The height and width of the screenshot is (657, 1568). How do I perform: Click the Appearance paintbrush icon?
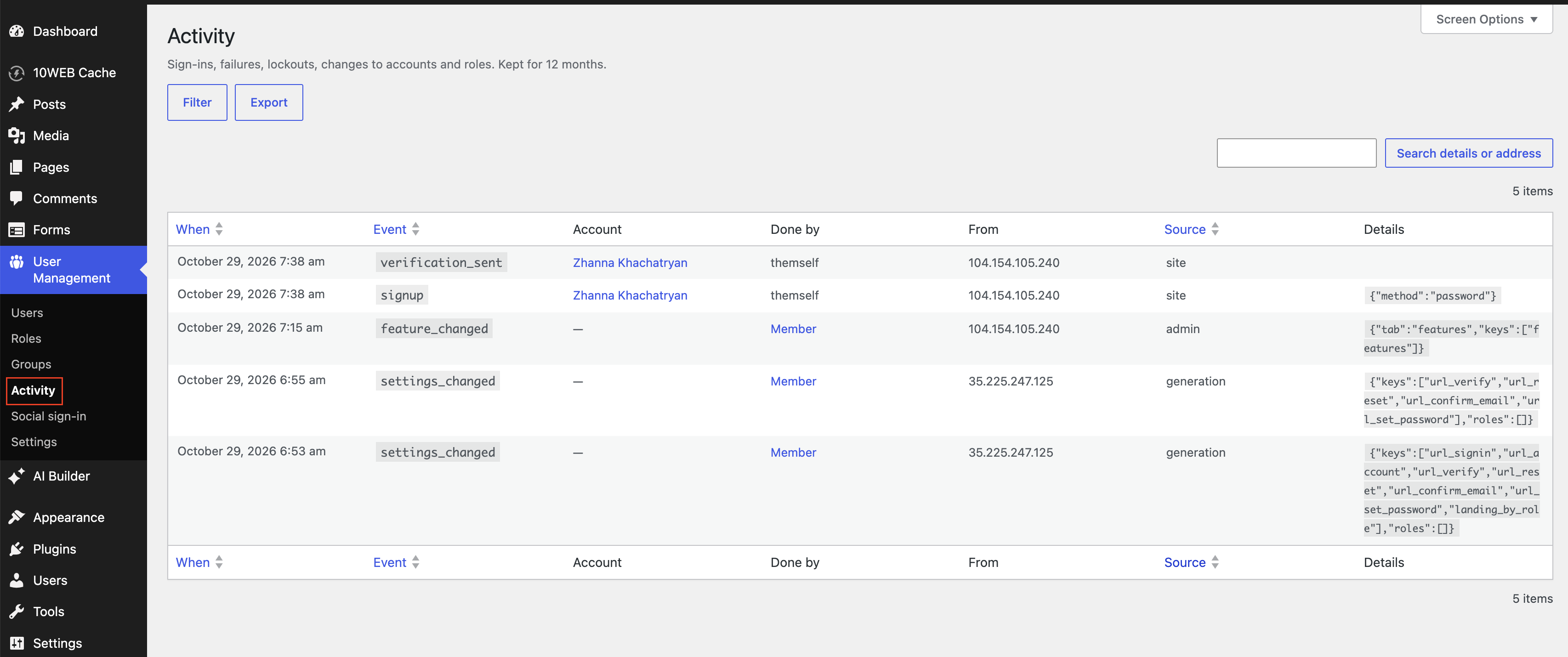coord(17,517)
